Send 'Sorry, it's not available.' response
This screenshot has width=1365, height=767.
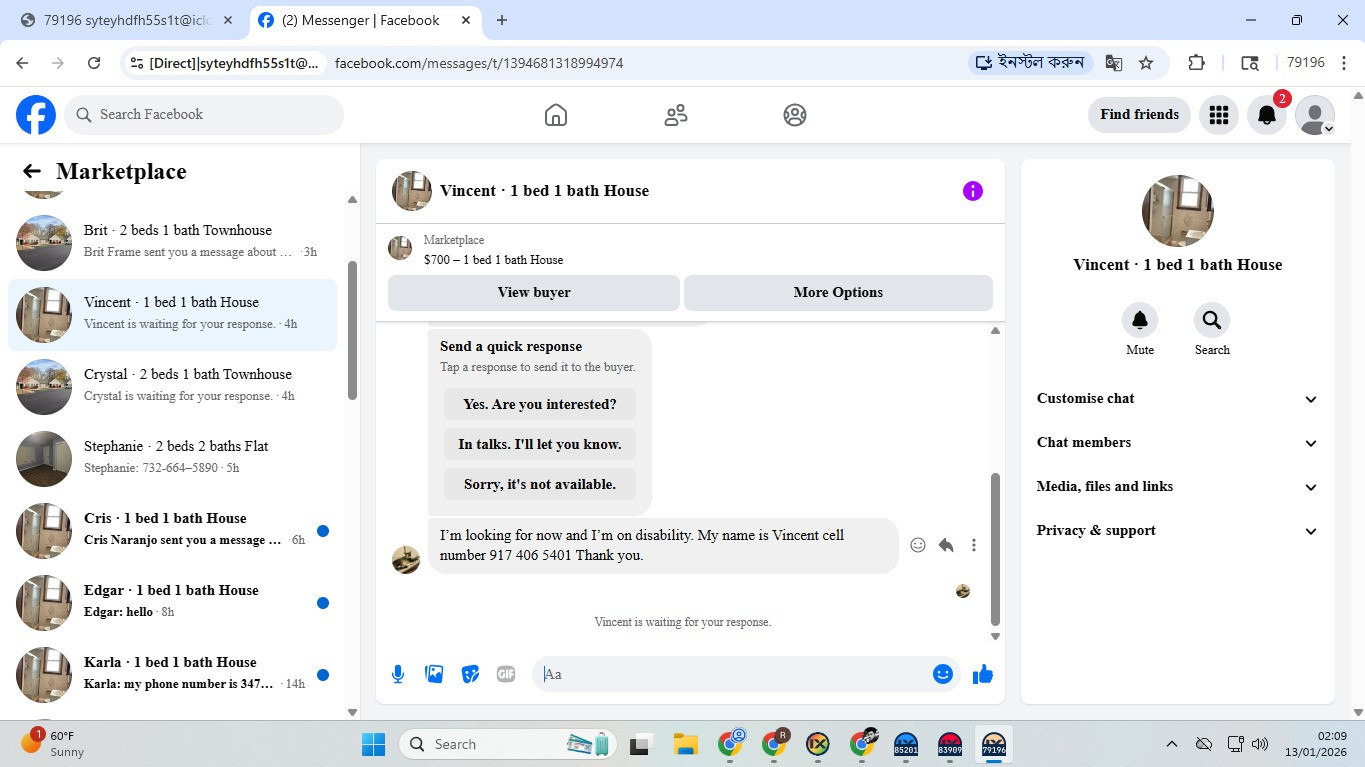(x=540, y=485)
